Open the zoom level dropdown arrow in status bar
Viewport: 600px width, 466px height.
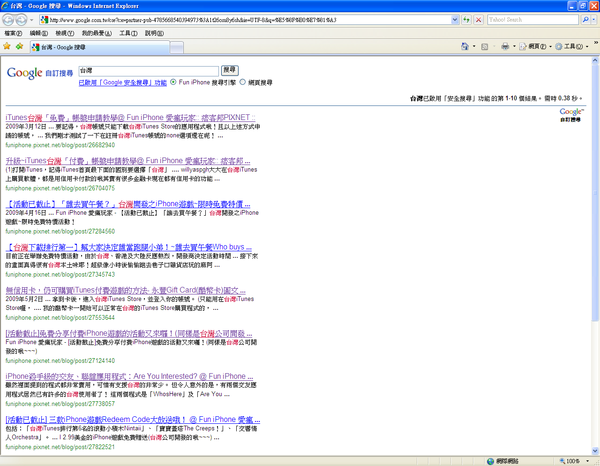click(x=588, y=461)
